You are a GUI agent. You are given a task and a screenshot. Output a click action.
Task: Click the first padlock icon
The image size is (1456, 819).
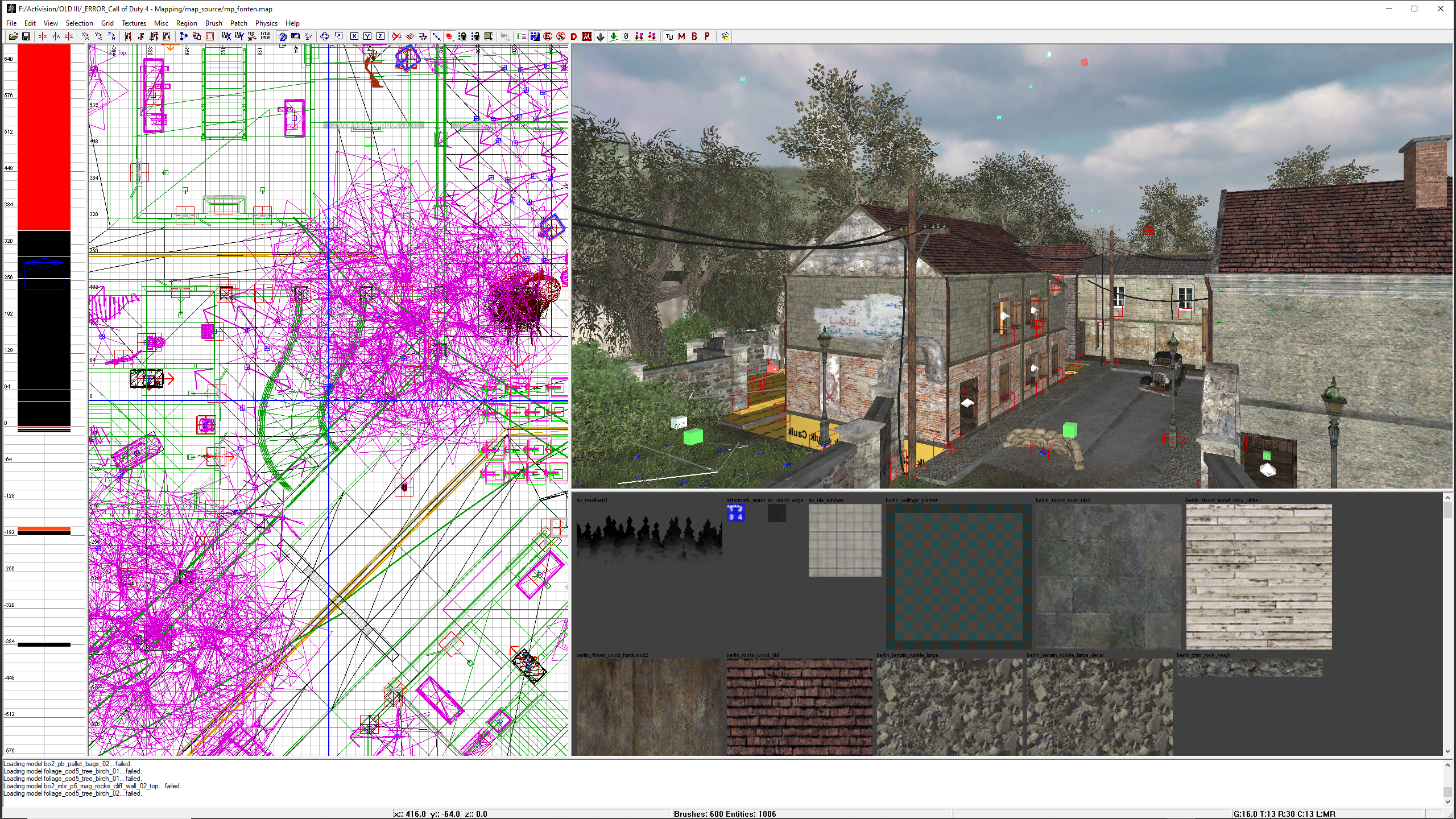pos(462,36)
